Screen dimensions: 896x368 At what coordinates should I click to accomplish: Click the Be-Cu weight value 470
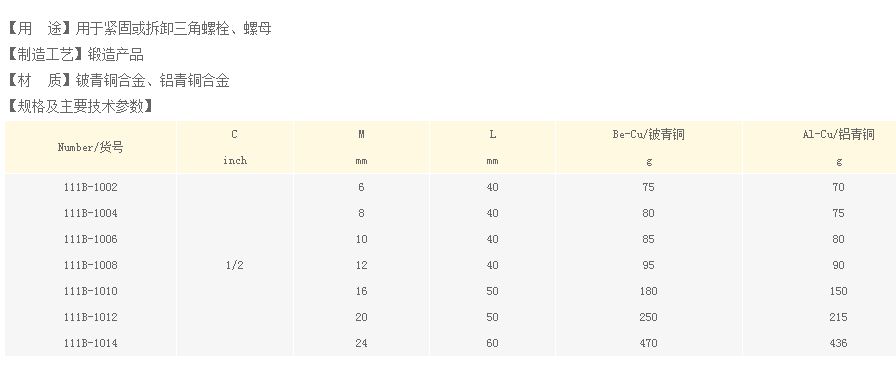tap(648, 343)
